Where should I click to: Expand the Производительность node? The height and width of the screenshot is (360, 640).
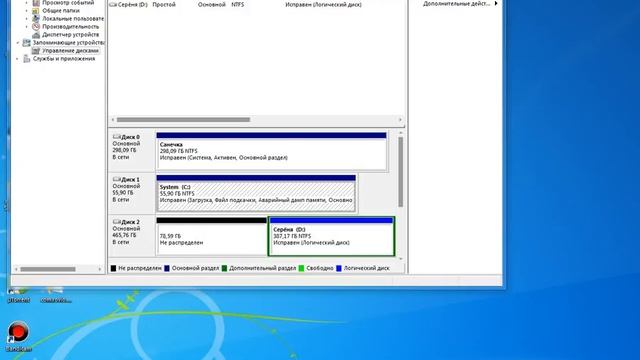pos(27,27)
